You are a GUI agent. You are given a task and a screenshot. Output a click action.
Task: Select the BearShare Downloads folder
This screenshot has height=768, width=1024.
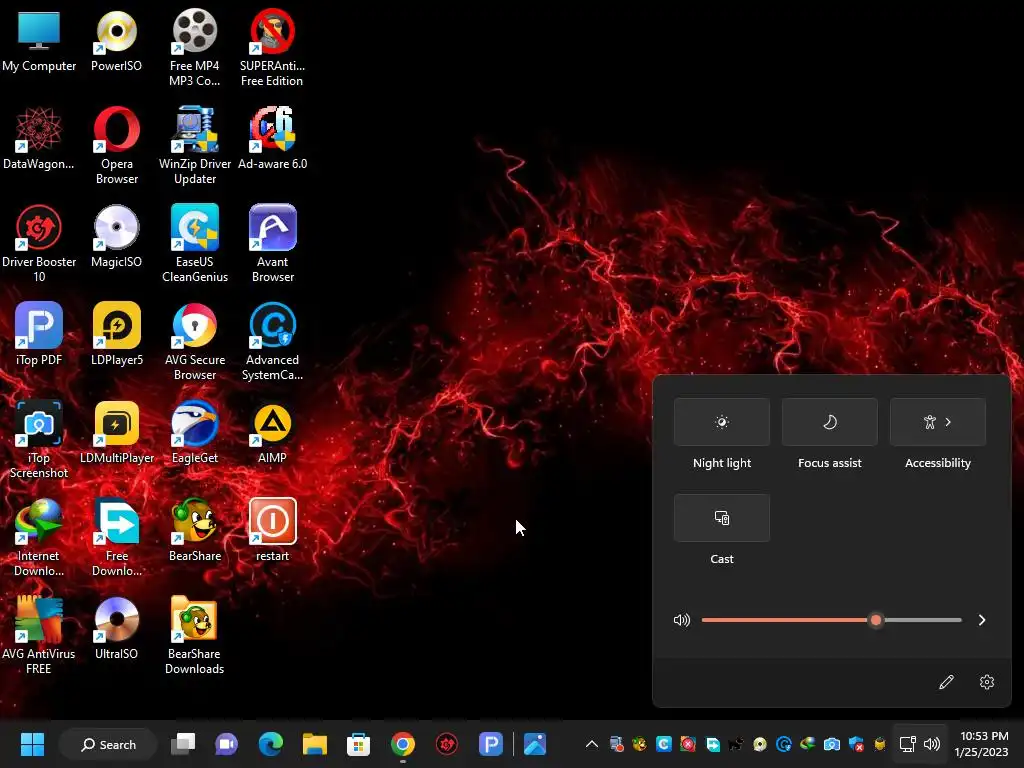coord(195,635)
